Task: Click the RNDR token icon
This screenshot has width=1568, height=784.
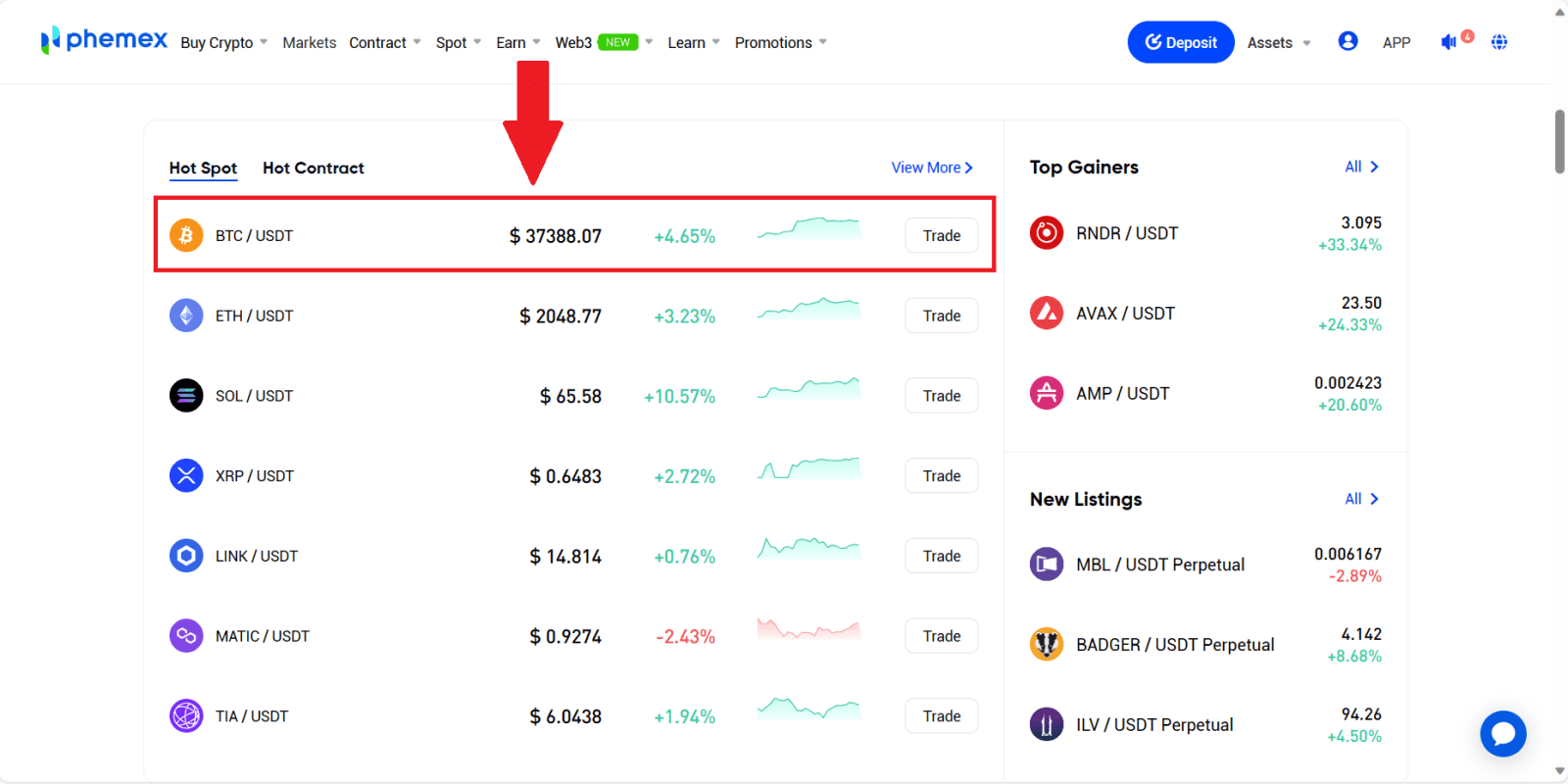Action: click(1047, 233)
